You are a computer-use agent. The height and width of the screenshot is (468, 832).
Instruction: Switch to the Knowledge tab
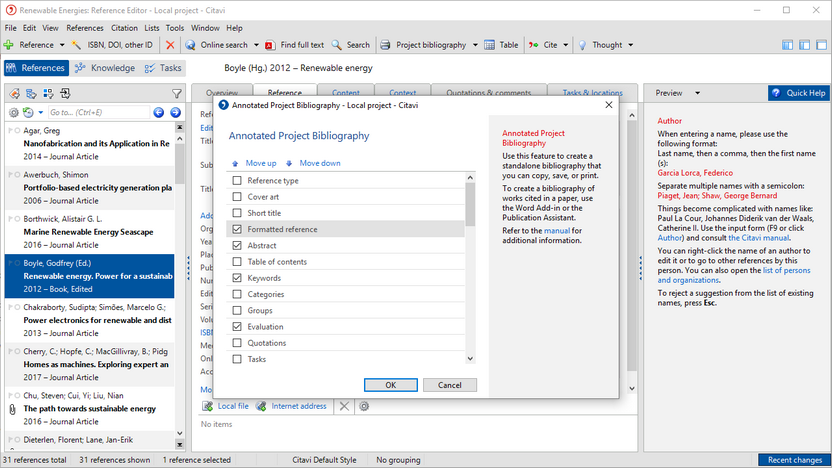coord(105,68)
